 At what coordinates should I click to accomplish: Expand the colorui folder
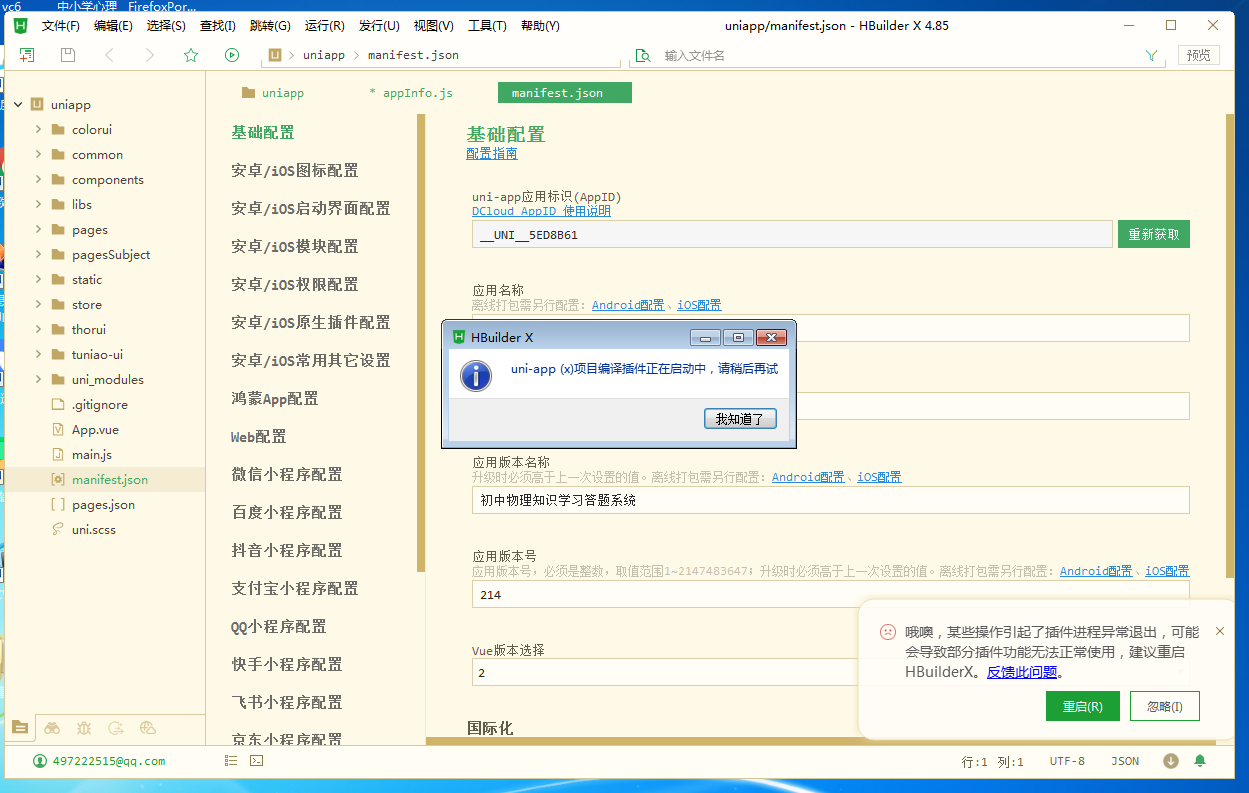[38, 130]
